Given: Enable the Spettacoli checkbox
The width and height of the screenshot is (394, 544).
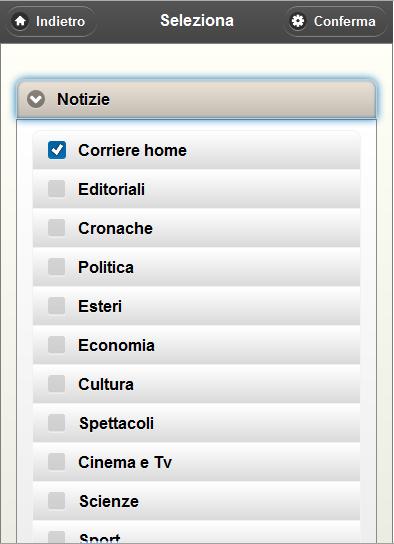Looking at the screenshot, I should [x=57, y=423].
